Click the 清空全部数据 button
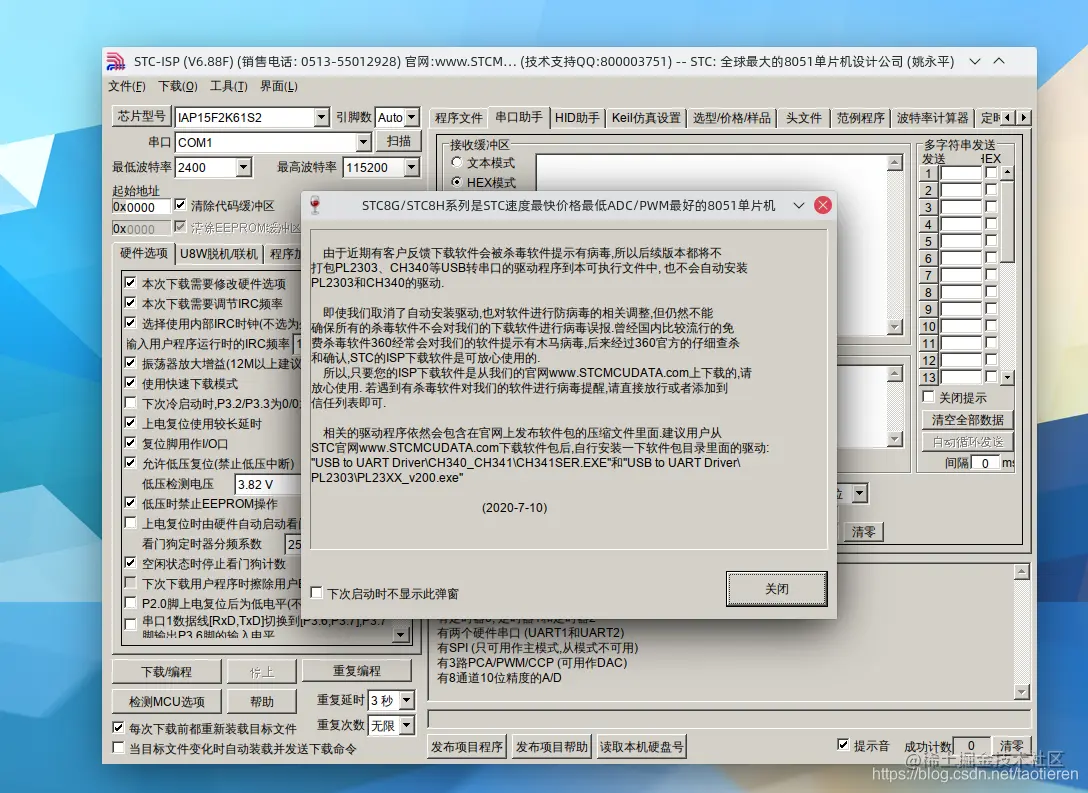The width and height of the screenshot is (1088, 793). click(967, 420)
